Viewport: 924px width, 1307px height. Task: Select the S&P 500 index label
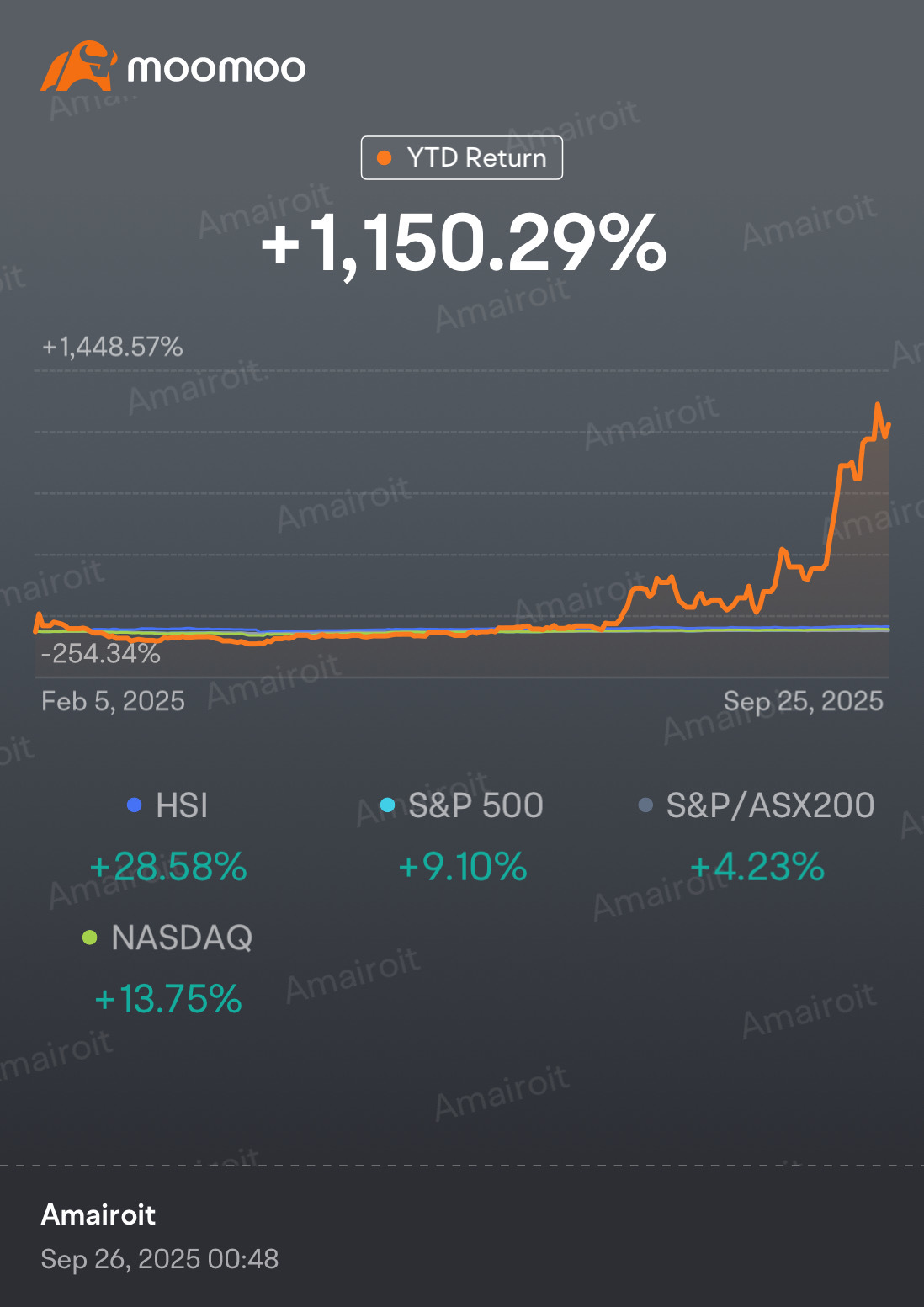click(475, 805)
